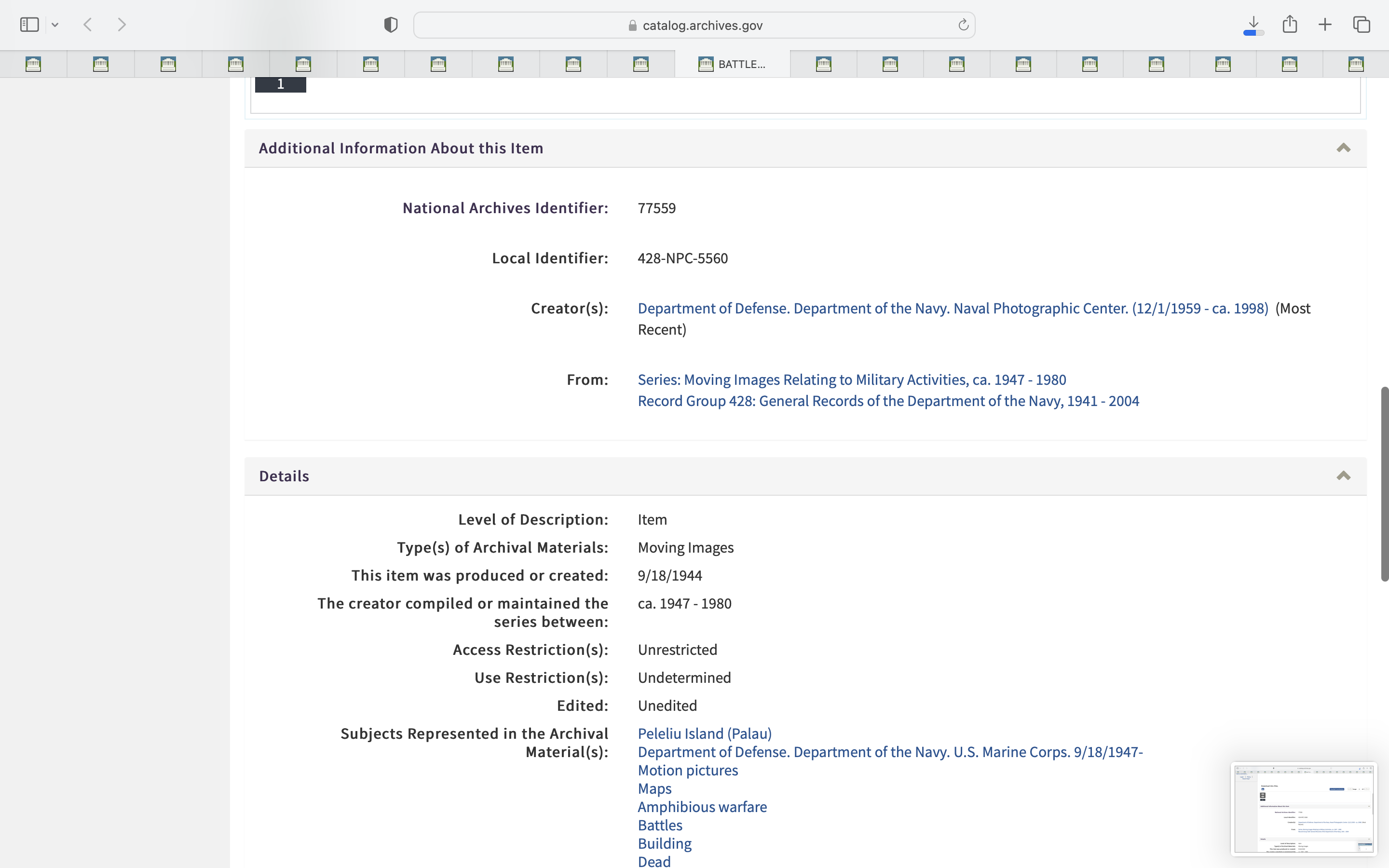The image size is (1389, 868).
Task: Open a new tab with plus icon
Action: (1325, 25)
